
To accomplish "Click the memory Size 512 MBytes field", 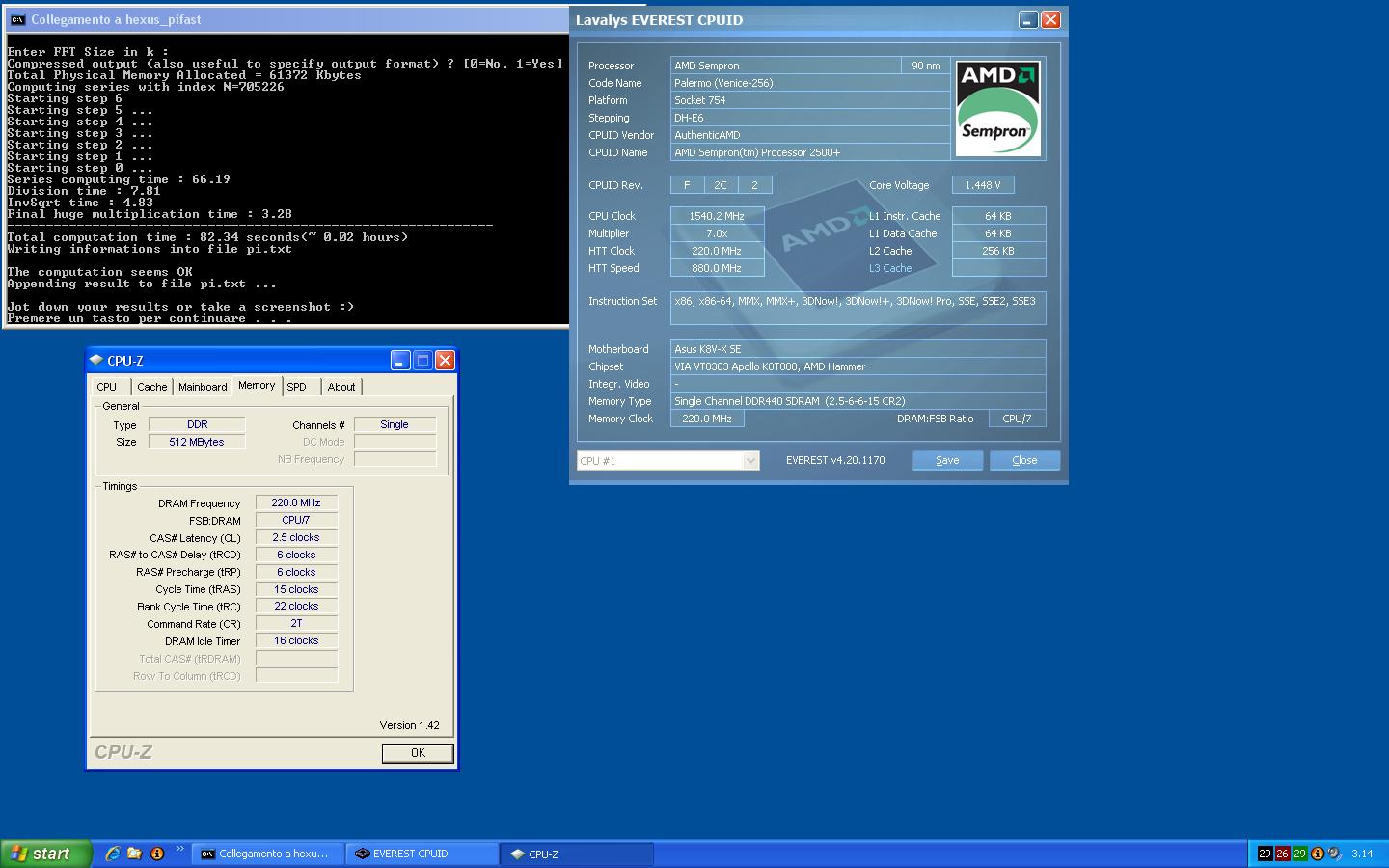I will click(x=197, y=442).
